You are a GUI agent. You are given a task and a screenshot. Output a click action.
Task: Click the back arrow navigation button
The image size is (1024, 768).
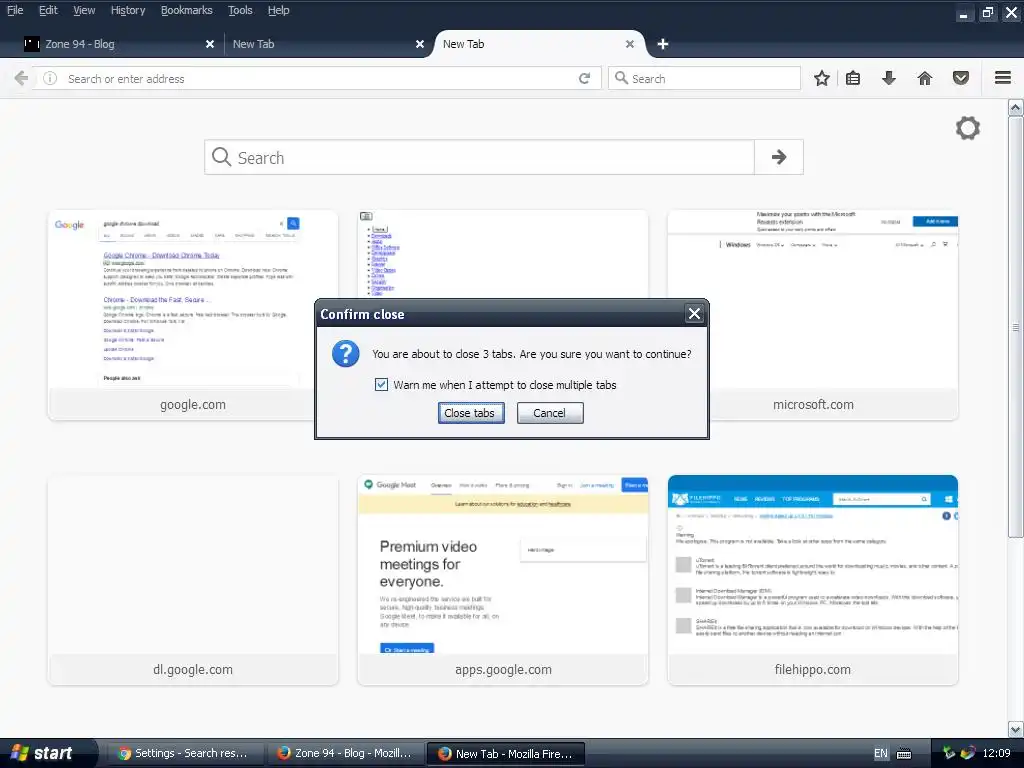(21, 78)
